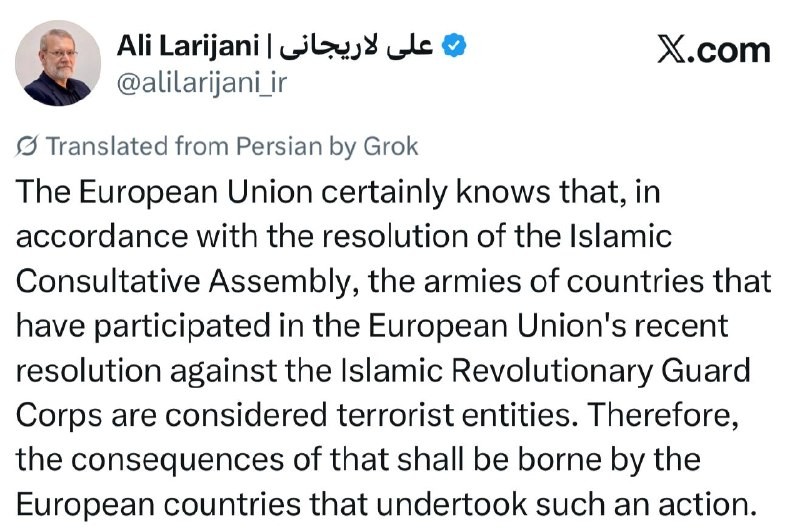This screenshot has width=800, height=532.
Task: Click the X logo glyph
Action: (x=672, y=50)
